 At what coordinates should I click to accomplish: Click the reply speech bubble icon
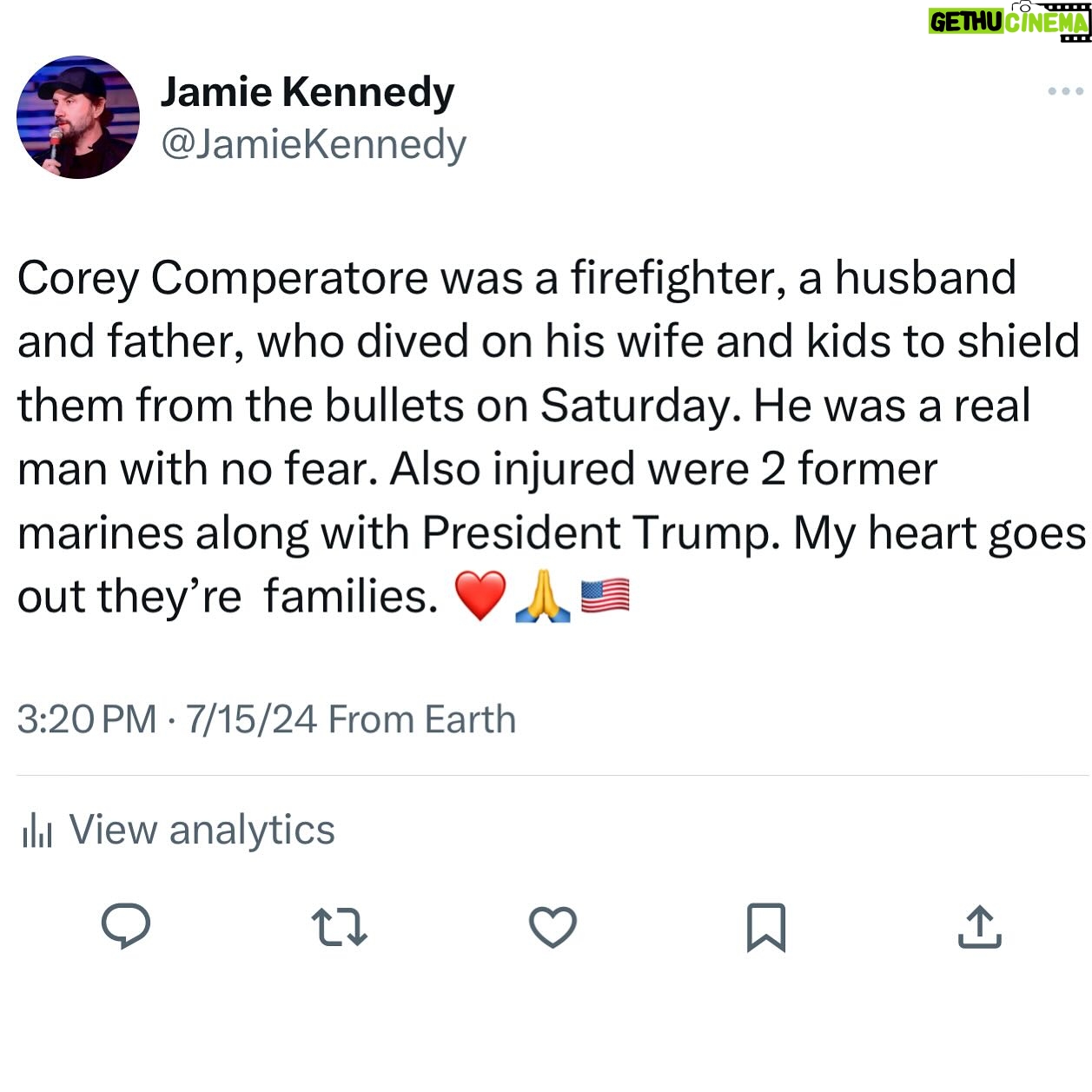(126, 925)
